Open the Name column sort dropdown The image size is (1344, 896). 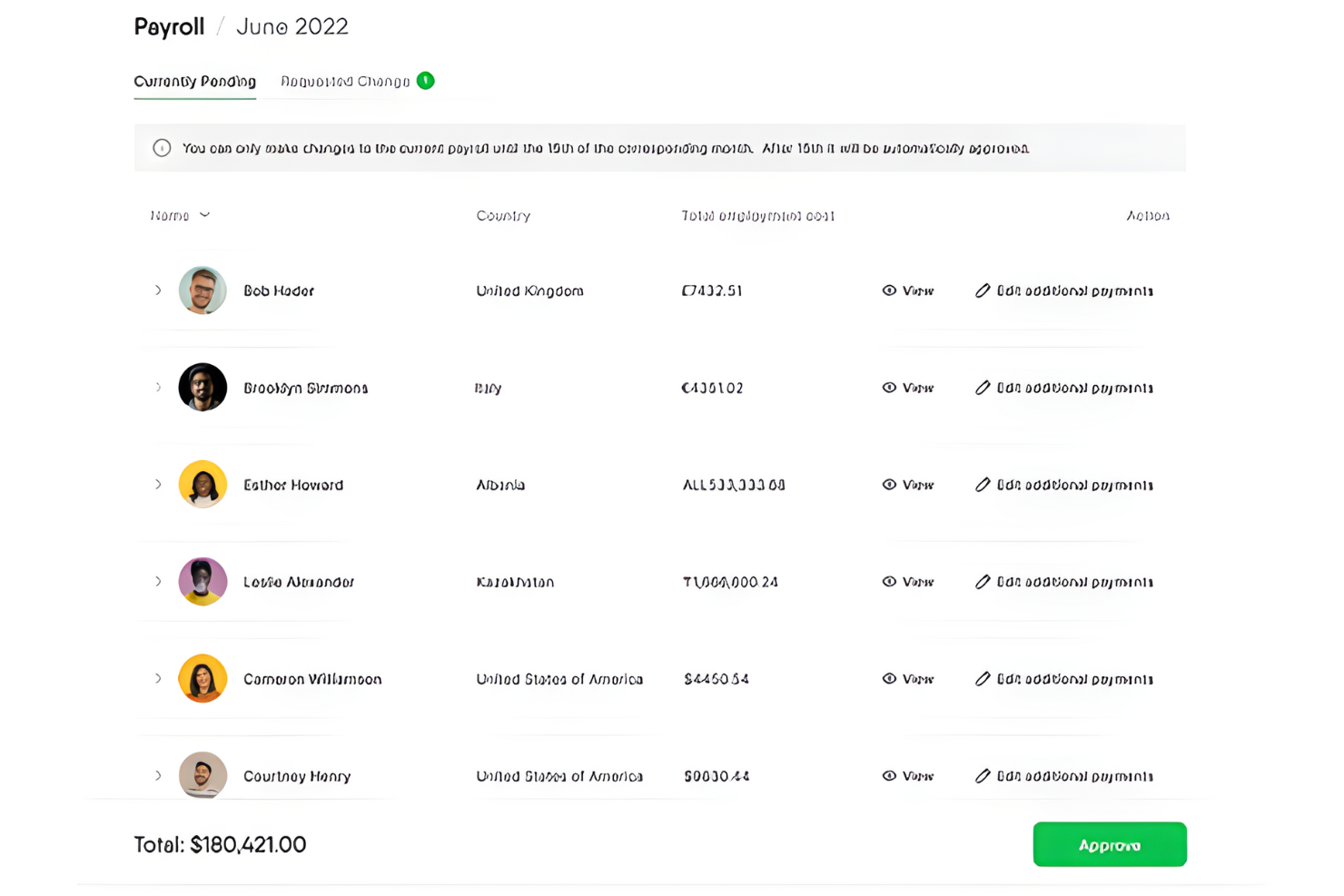(x=204, y=215)
